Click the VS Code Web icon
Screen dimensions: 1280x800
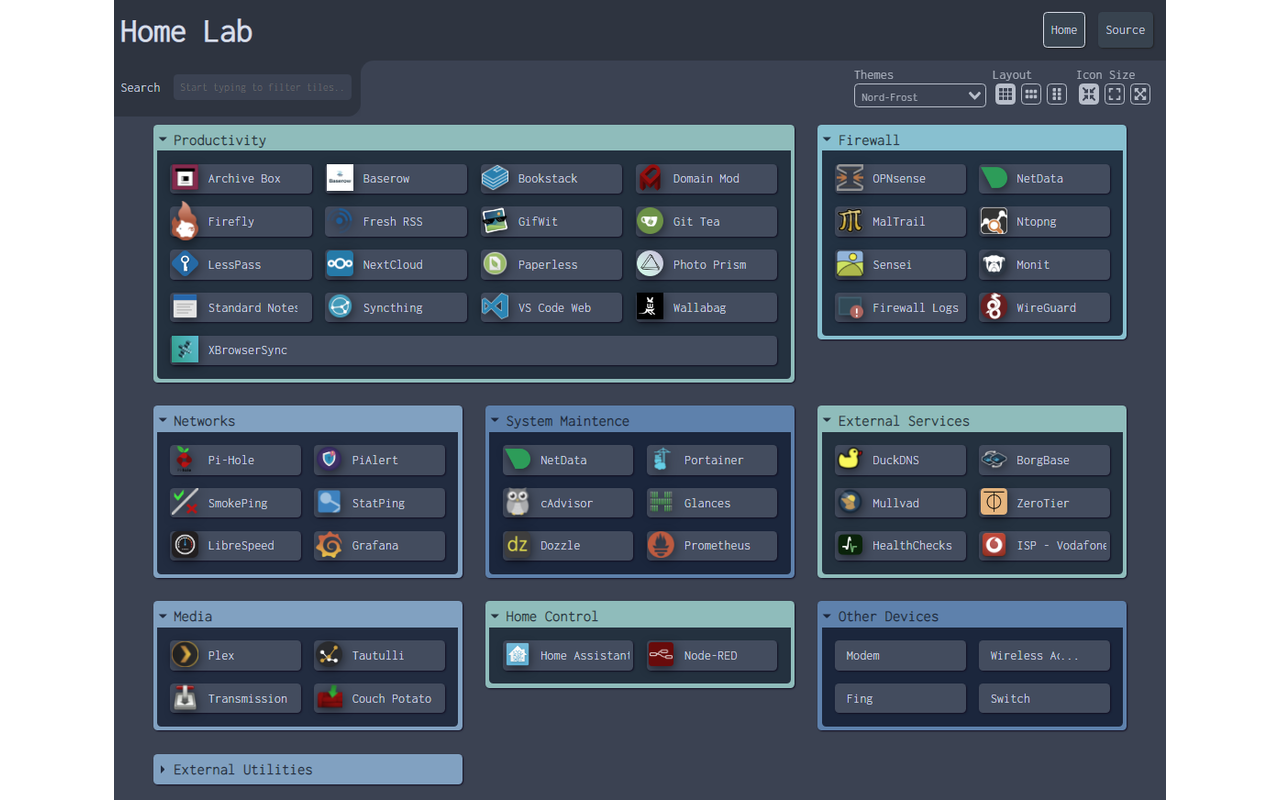coord(495,308)
